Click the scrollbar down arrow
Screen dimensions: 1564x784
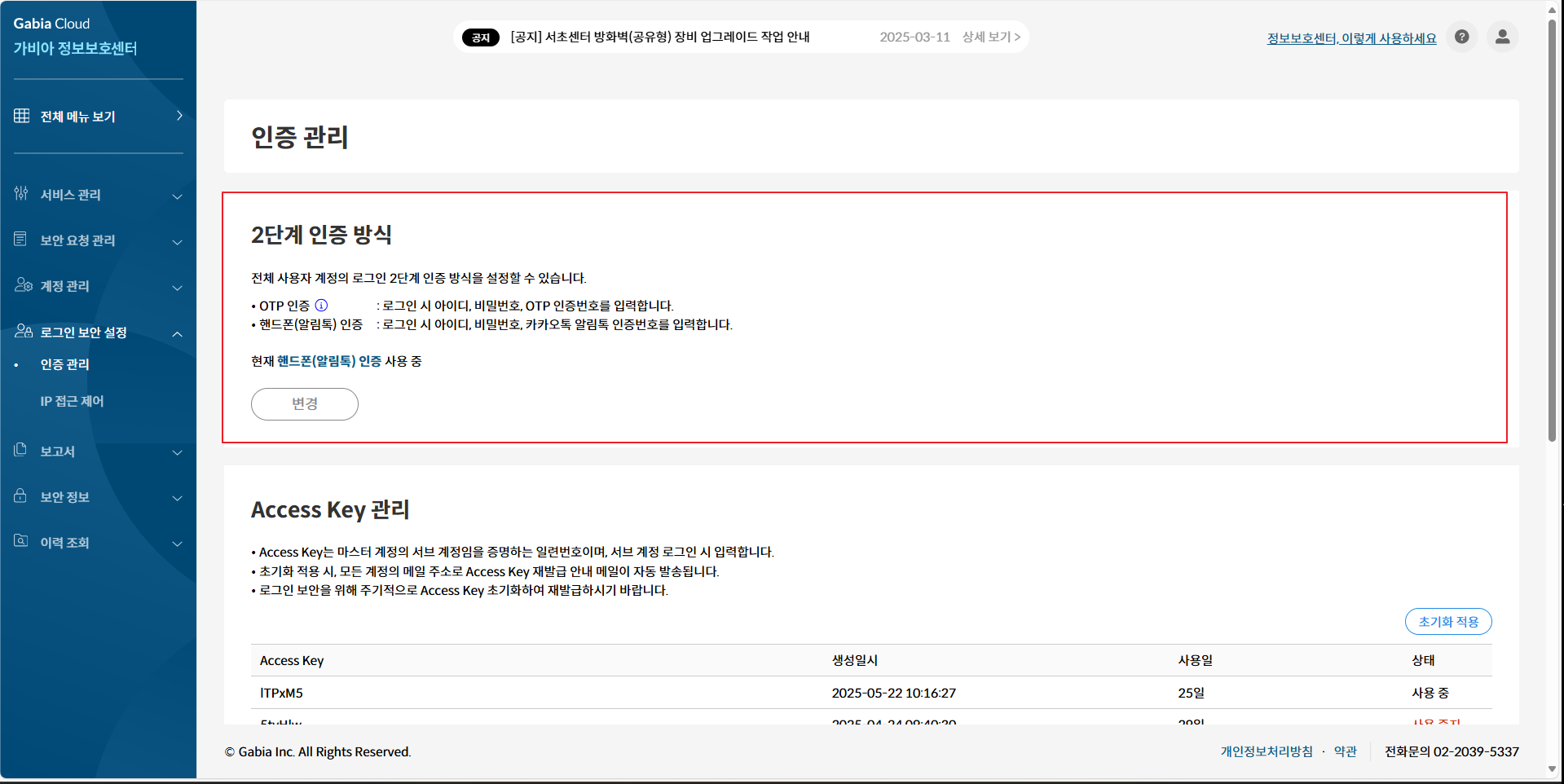point(1552,769)
